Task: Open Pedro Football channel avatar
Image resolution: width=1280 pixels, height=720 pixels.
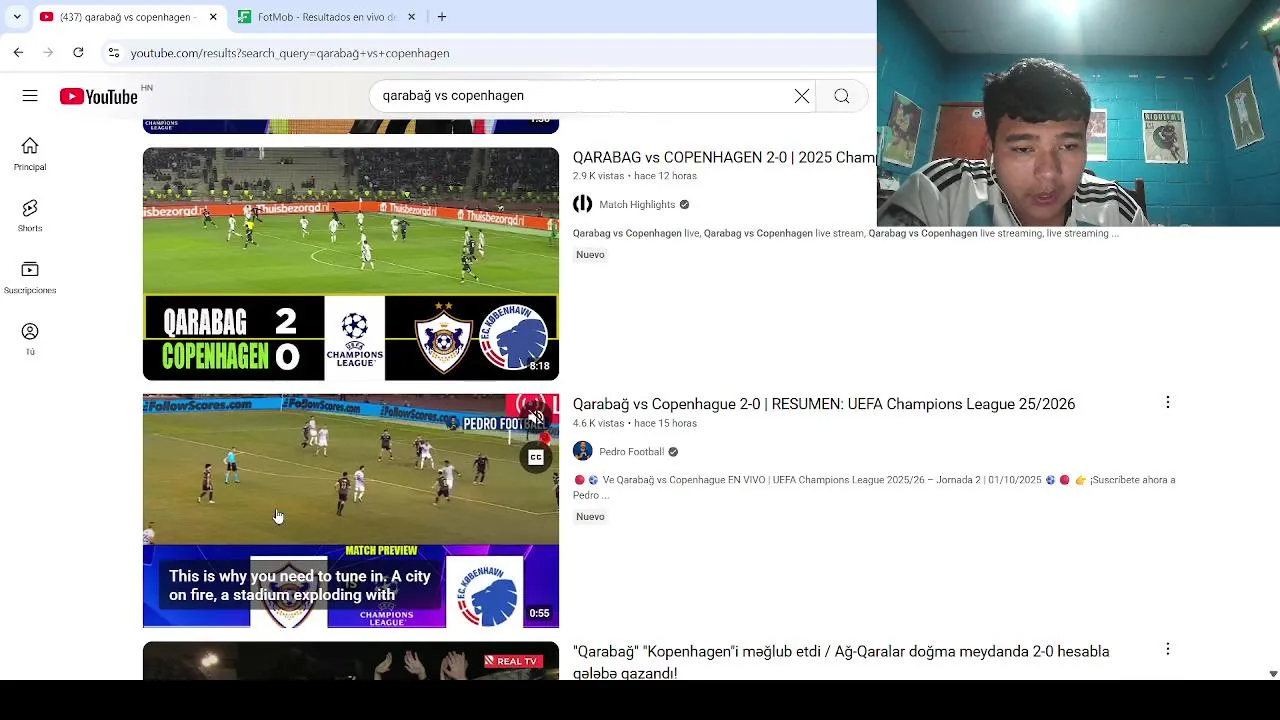Action: [582, 452]
